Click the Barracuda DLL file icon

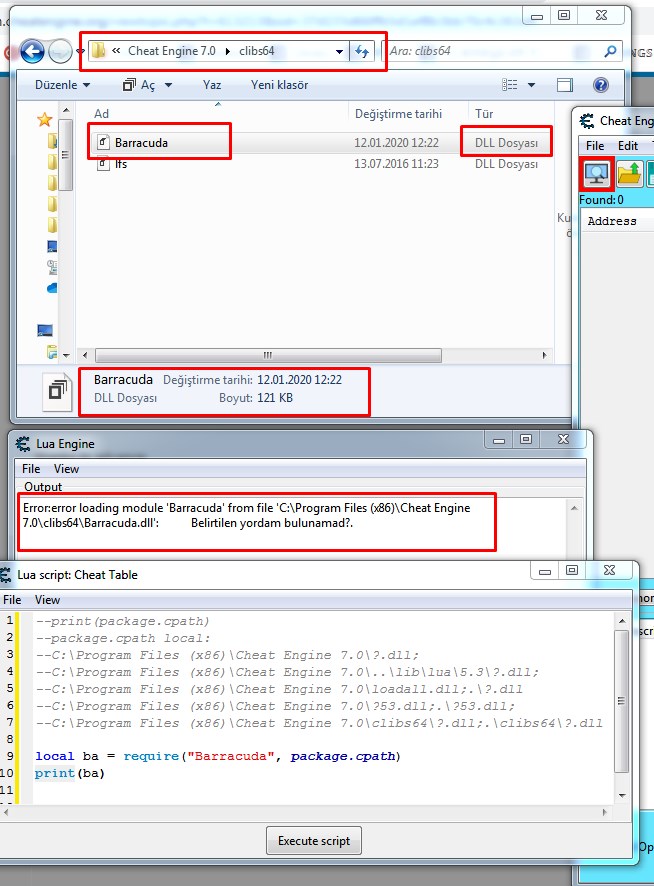[103, 142]
